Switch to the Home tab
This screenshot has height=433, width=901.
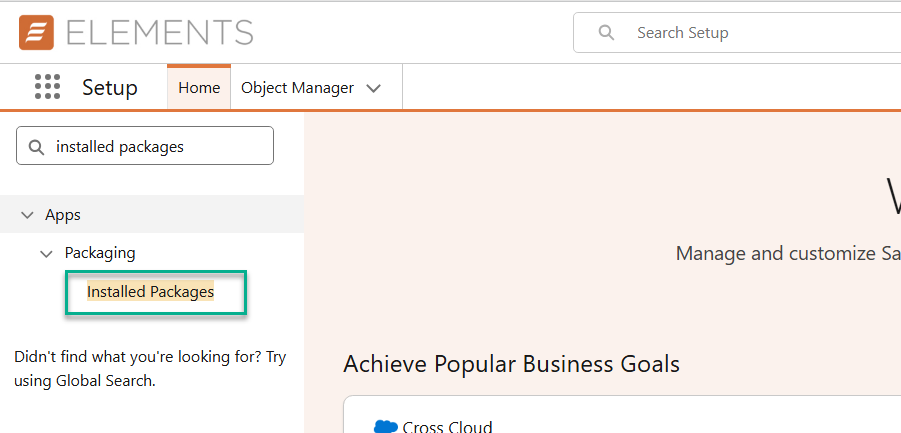(199, 88)
